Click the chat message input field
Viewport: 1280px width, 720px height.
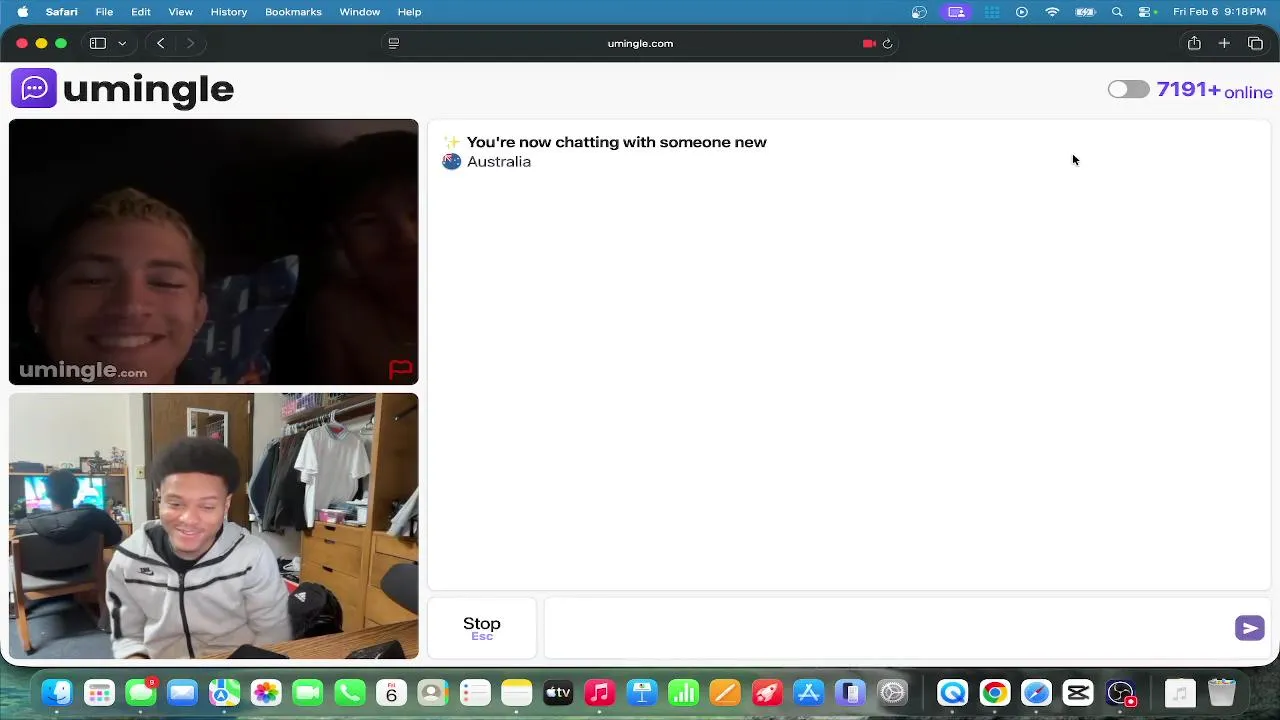tap(888, 628)
